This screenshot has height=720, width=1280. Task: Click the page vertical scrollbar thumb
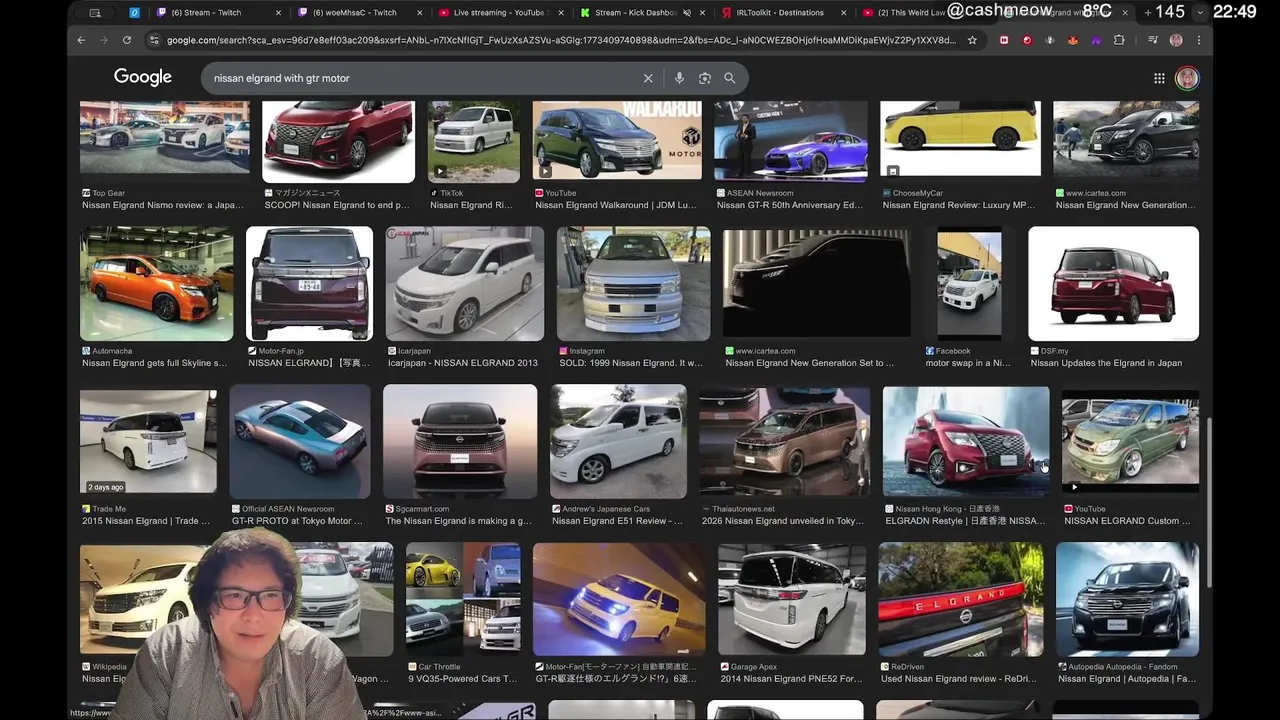1208,502
